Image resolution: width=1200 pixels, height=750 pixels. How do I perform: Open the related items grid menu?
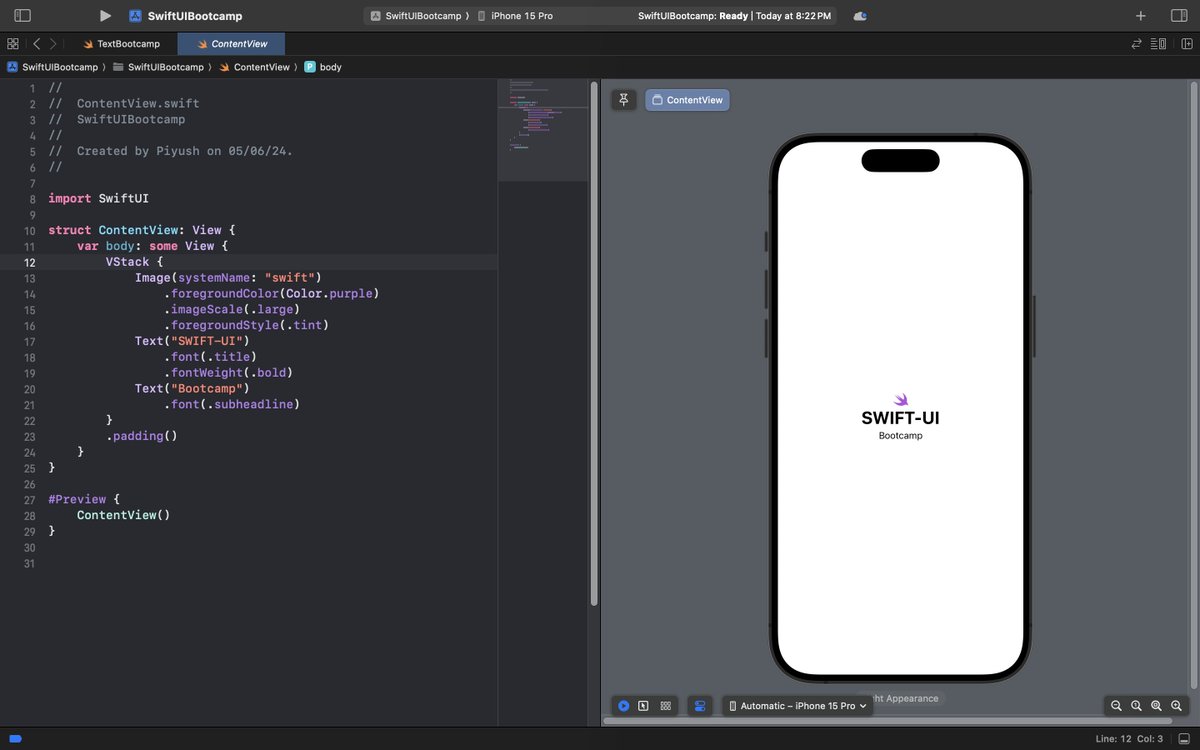(x=13, y=44)
